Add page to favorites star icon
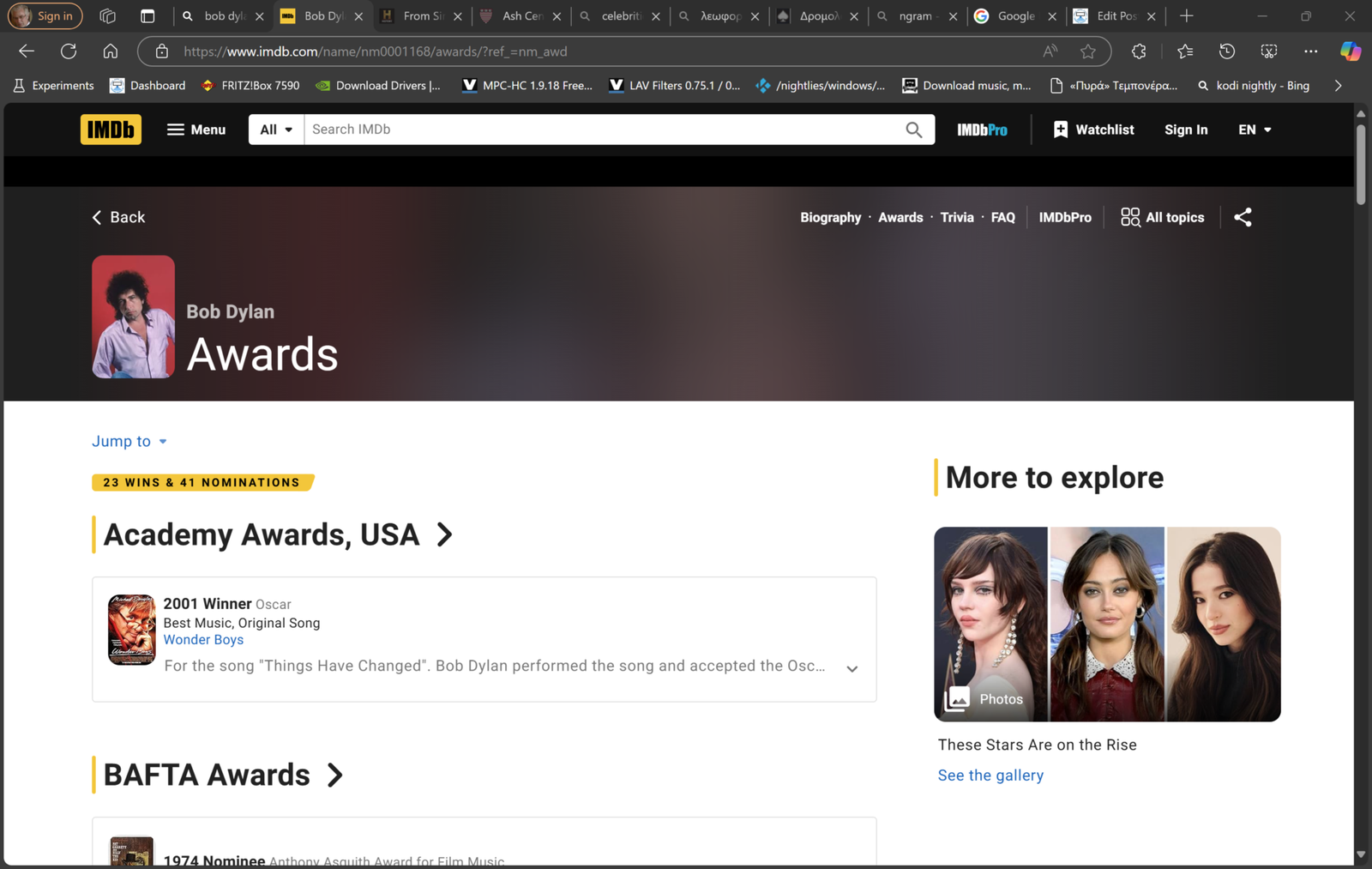The image size is (1372, 869). 1088,51
